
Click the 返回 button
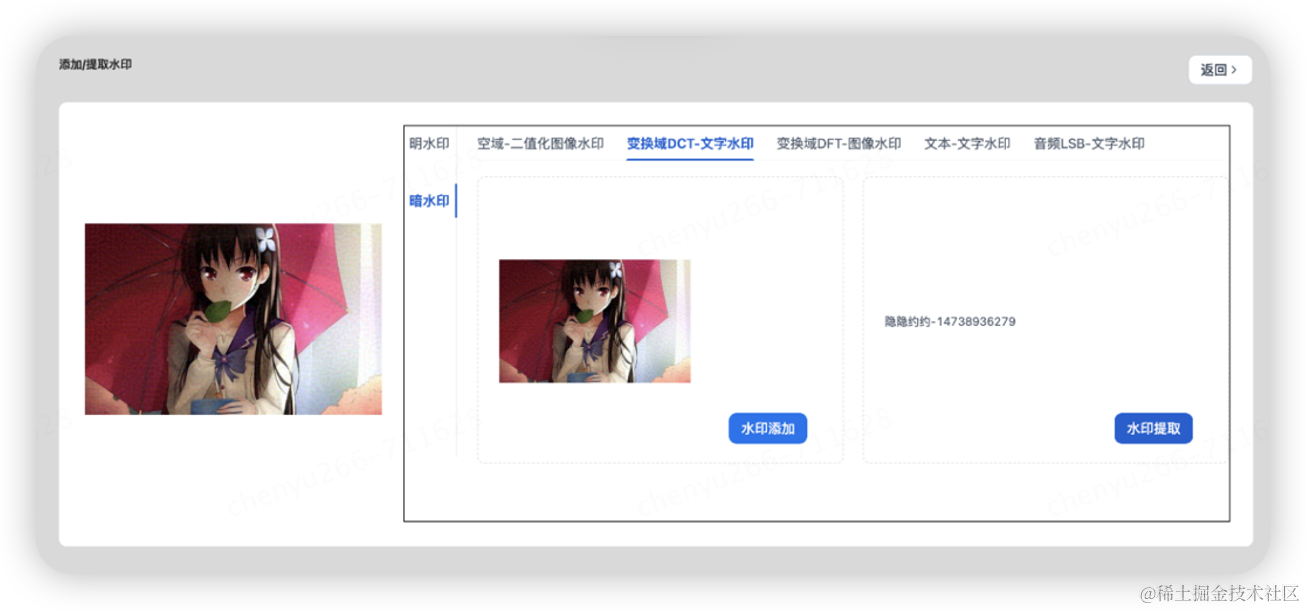(1220, 70)
